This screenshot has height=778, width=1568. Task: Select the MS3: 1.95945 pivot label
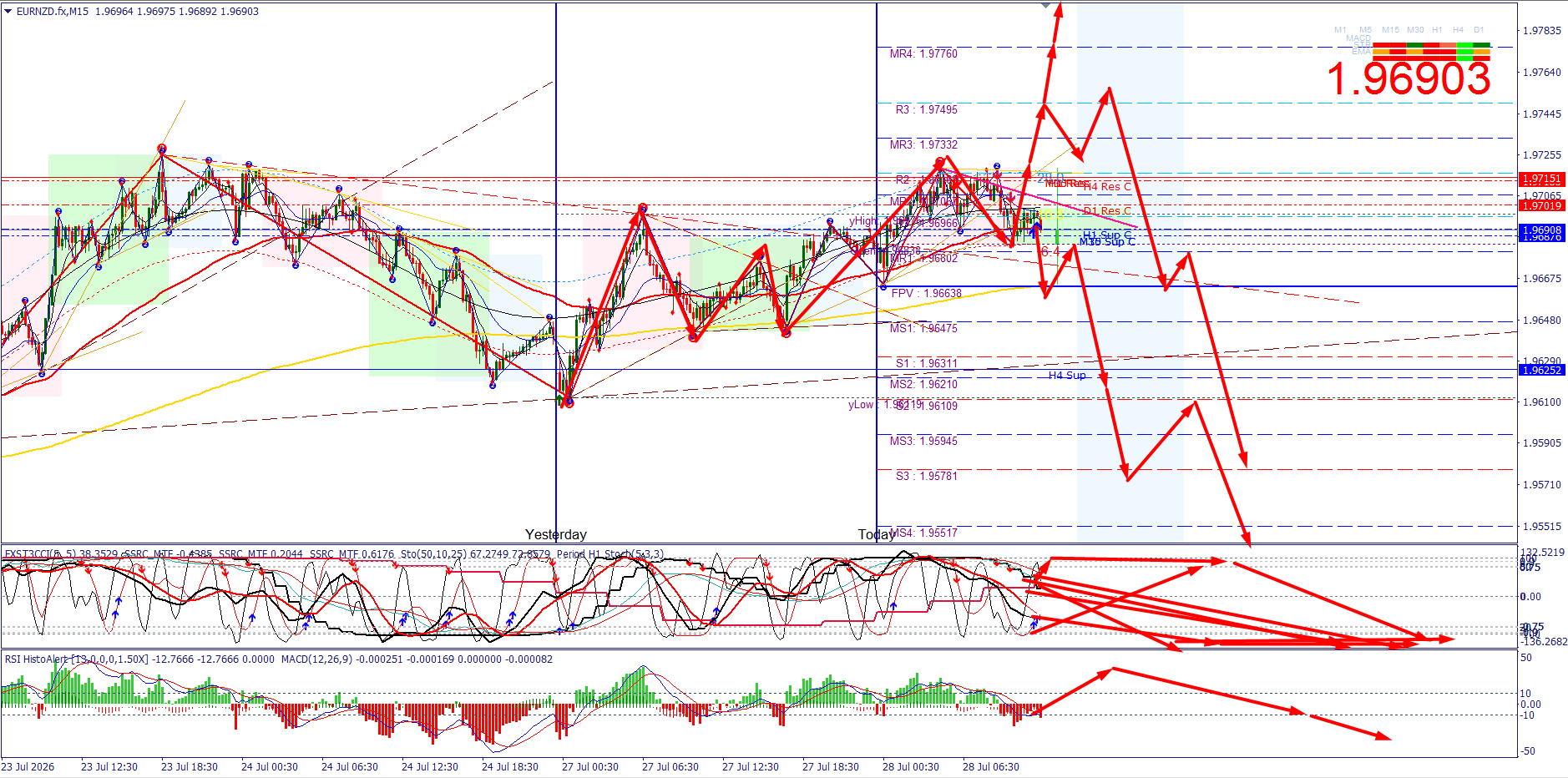(x=923, y=441)
